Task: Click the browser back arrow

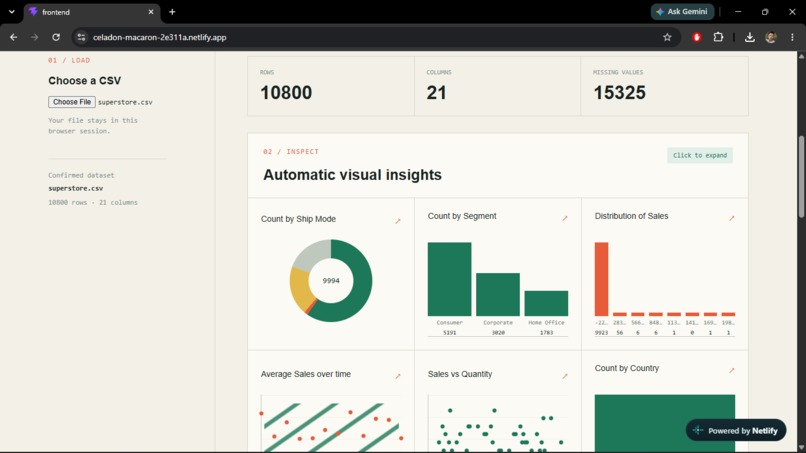Action: [14, 37]
